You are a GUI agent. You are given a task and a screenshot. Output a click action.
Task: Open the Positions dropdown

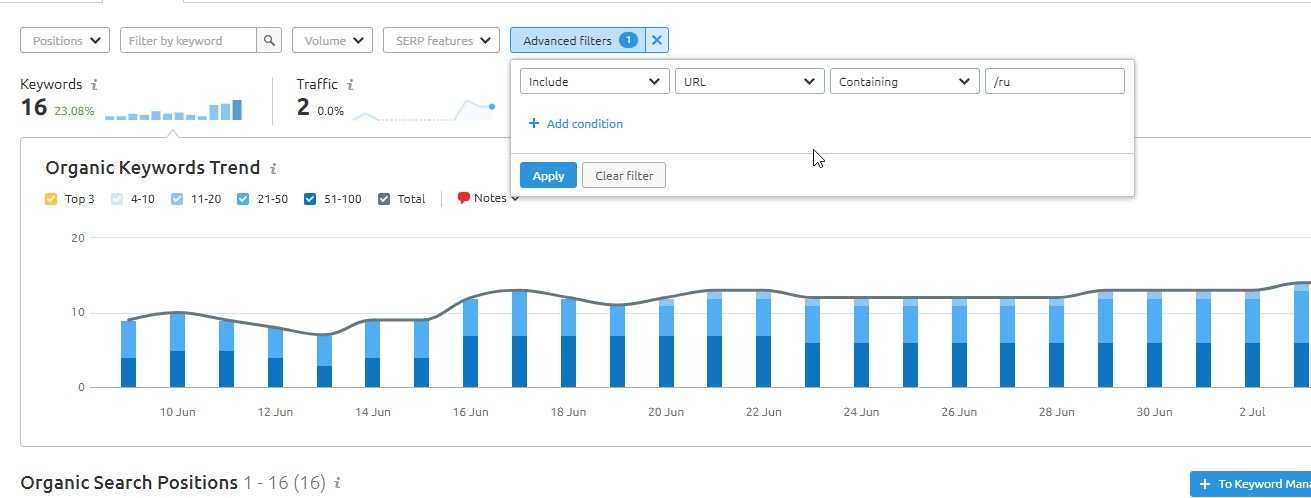pyautogui.click(x=65, y=41)
